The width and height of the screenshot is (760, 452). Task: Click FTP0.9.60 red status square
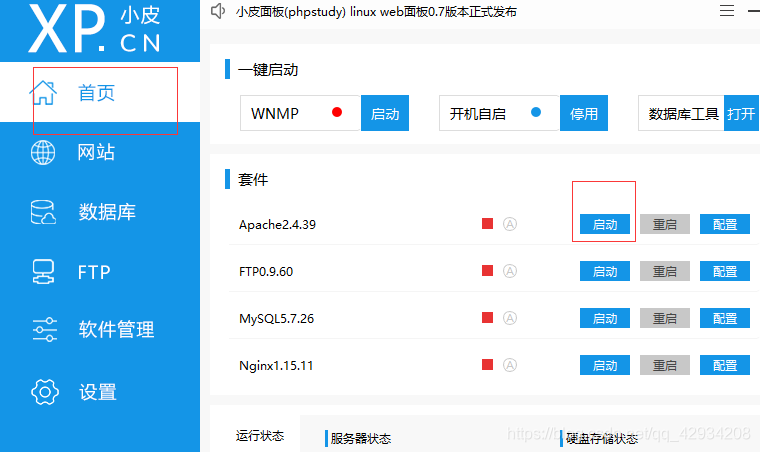pos(488,270)
